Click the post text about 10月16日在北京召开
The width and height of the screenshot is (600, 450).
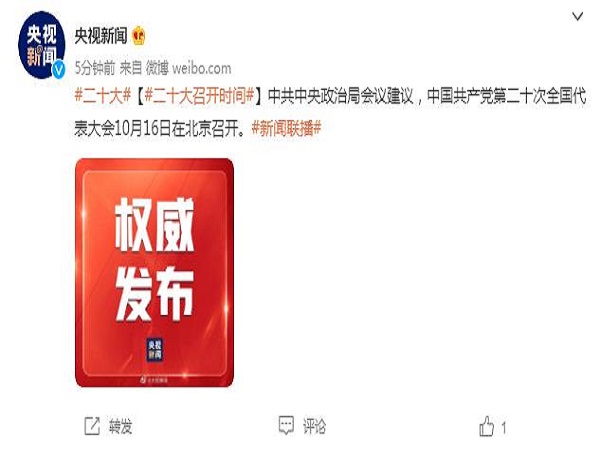160,129
